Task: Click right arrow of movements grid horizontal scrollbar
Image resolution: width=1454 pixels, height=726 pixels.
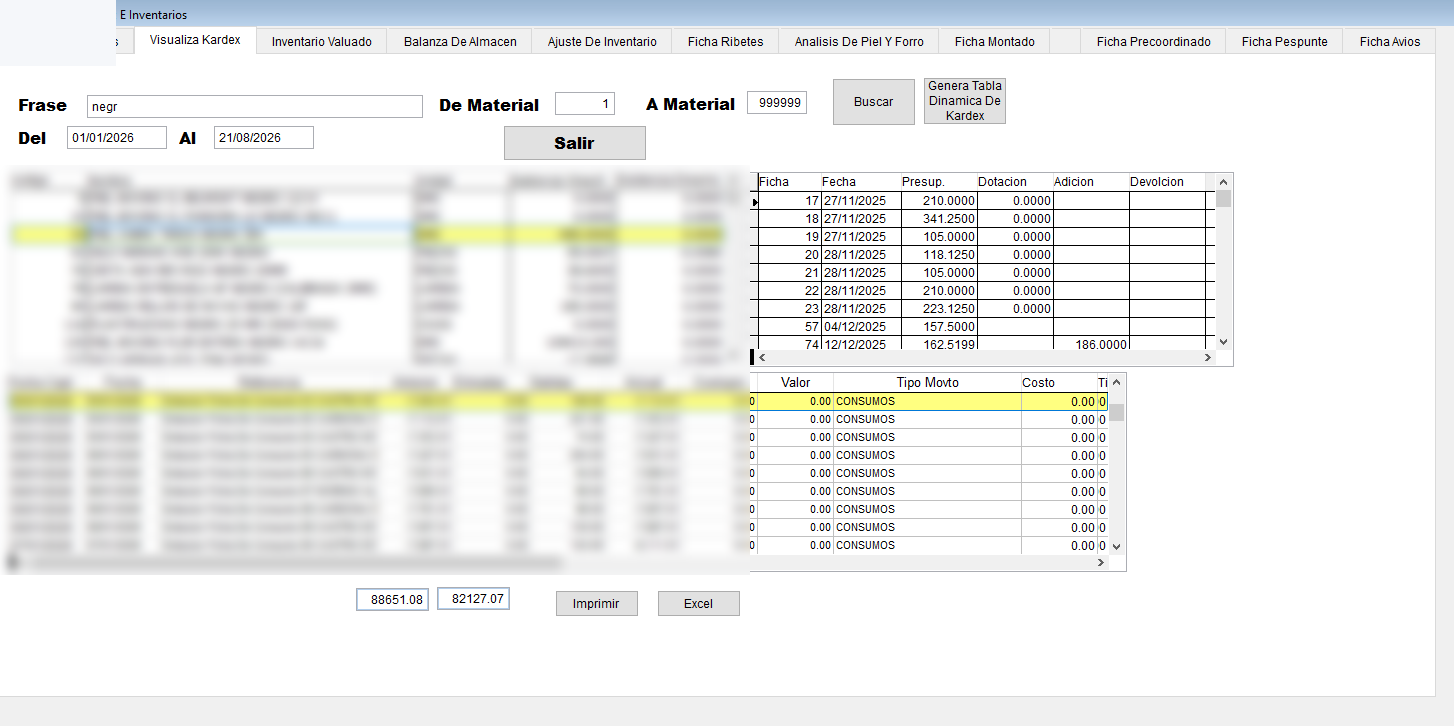Action: point(1101,562)
